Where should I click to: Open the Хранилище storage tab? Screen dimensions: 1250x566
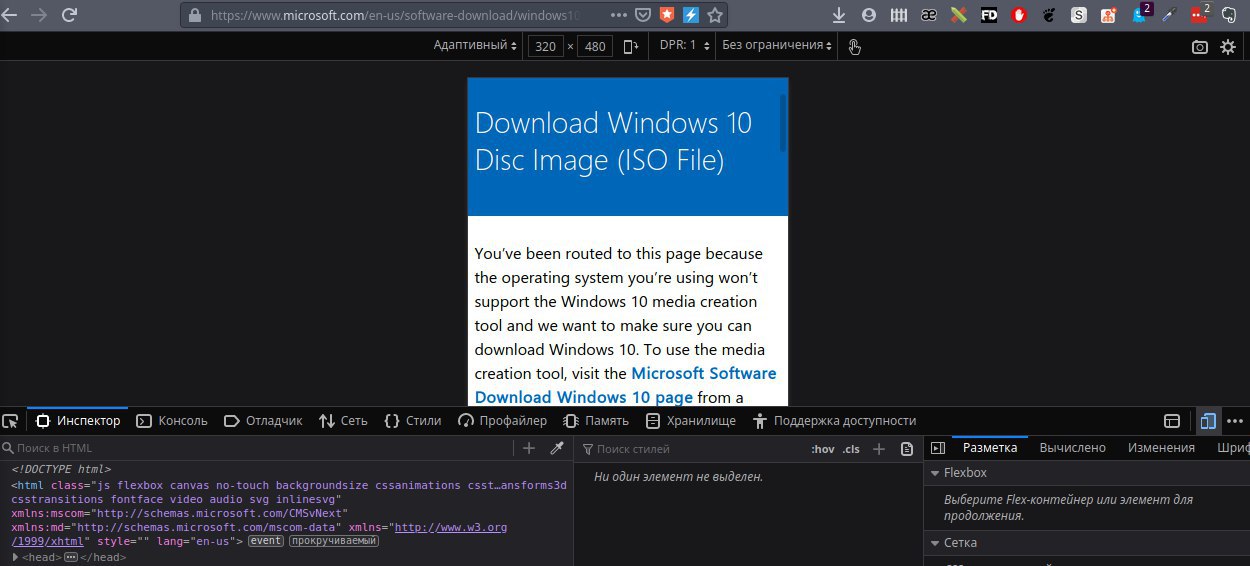691,421
